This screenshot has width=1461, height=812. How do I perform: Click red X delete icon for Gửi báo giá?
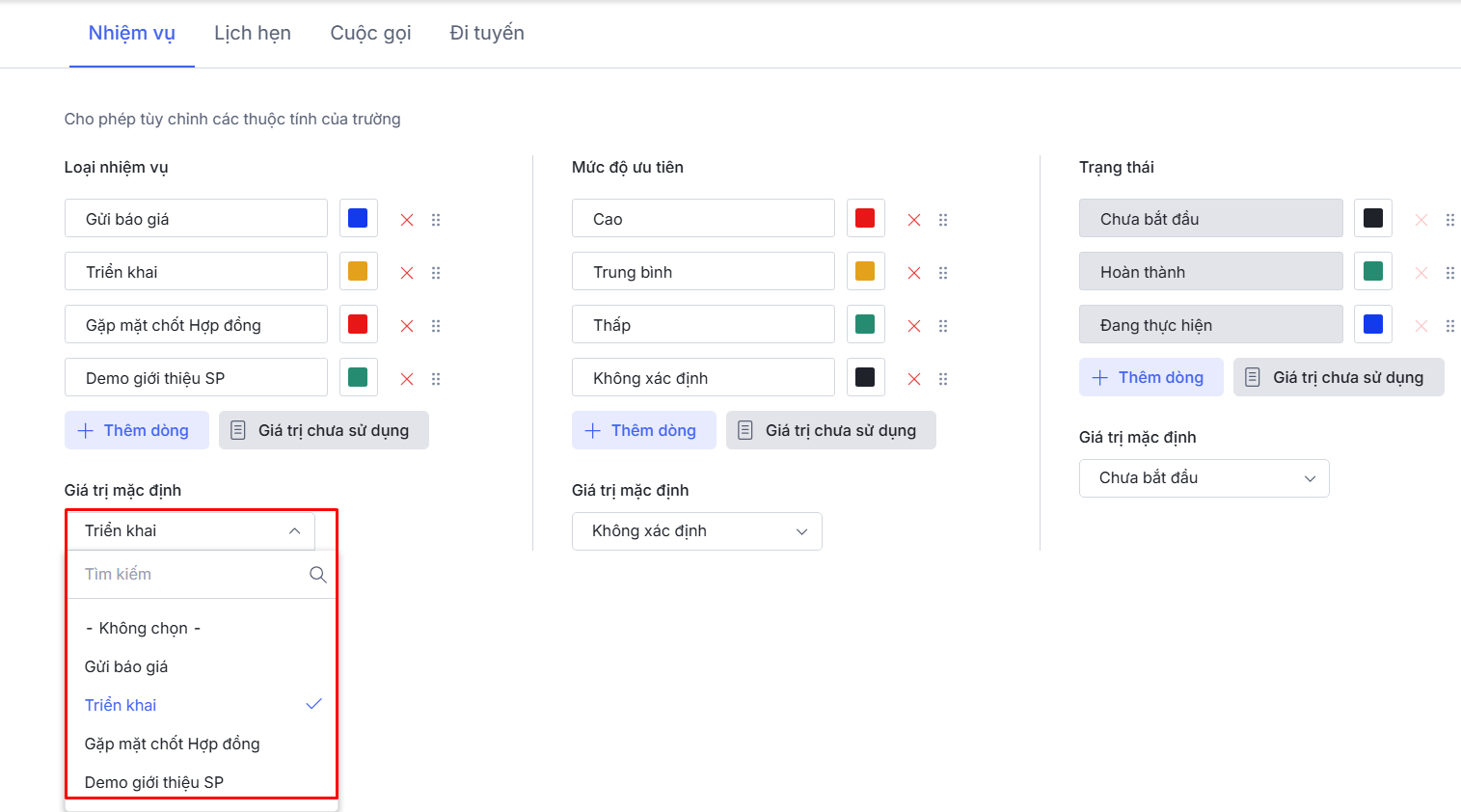pos(407,220)
